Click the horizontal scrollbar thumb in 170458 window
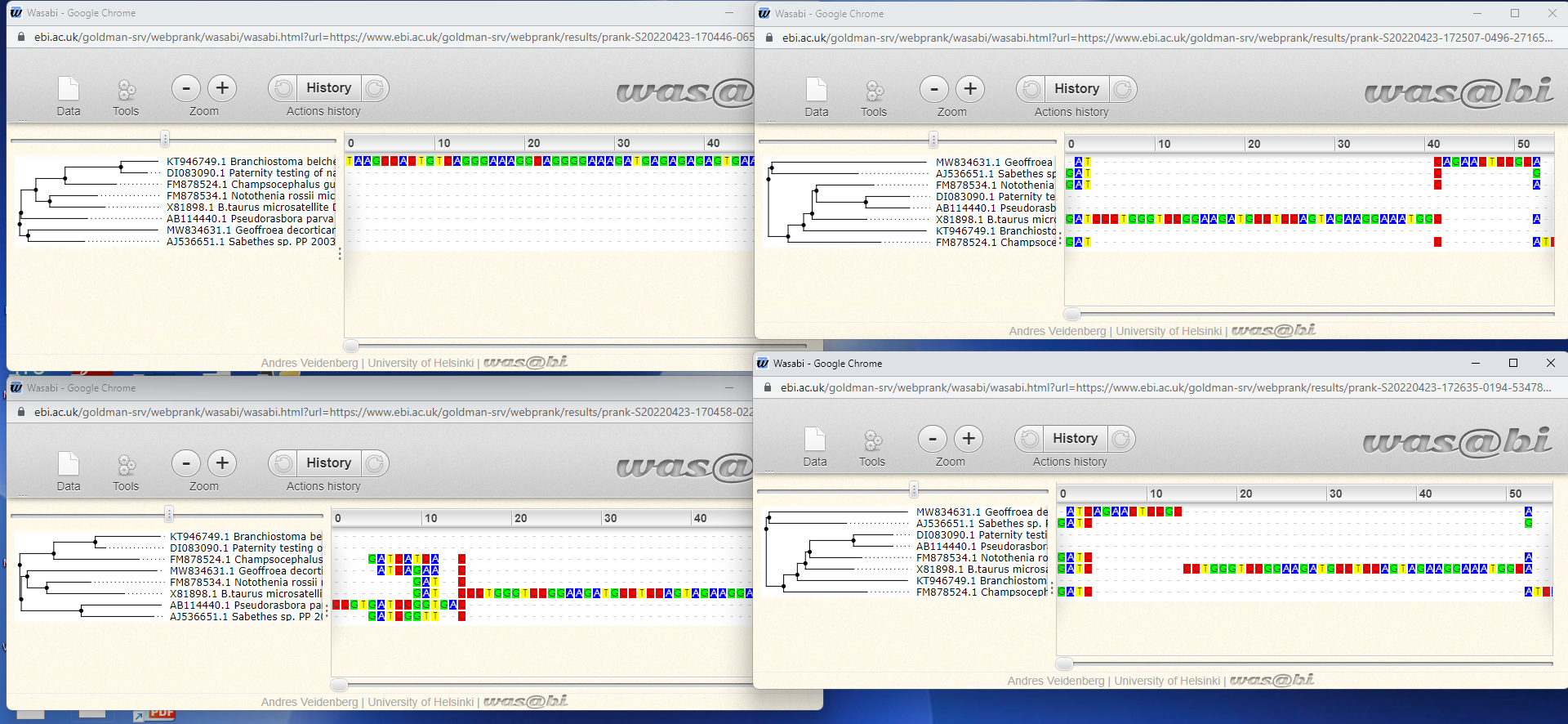This screenshot has height=724, width=1568. coord(339,685)
